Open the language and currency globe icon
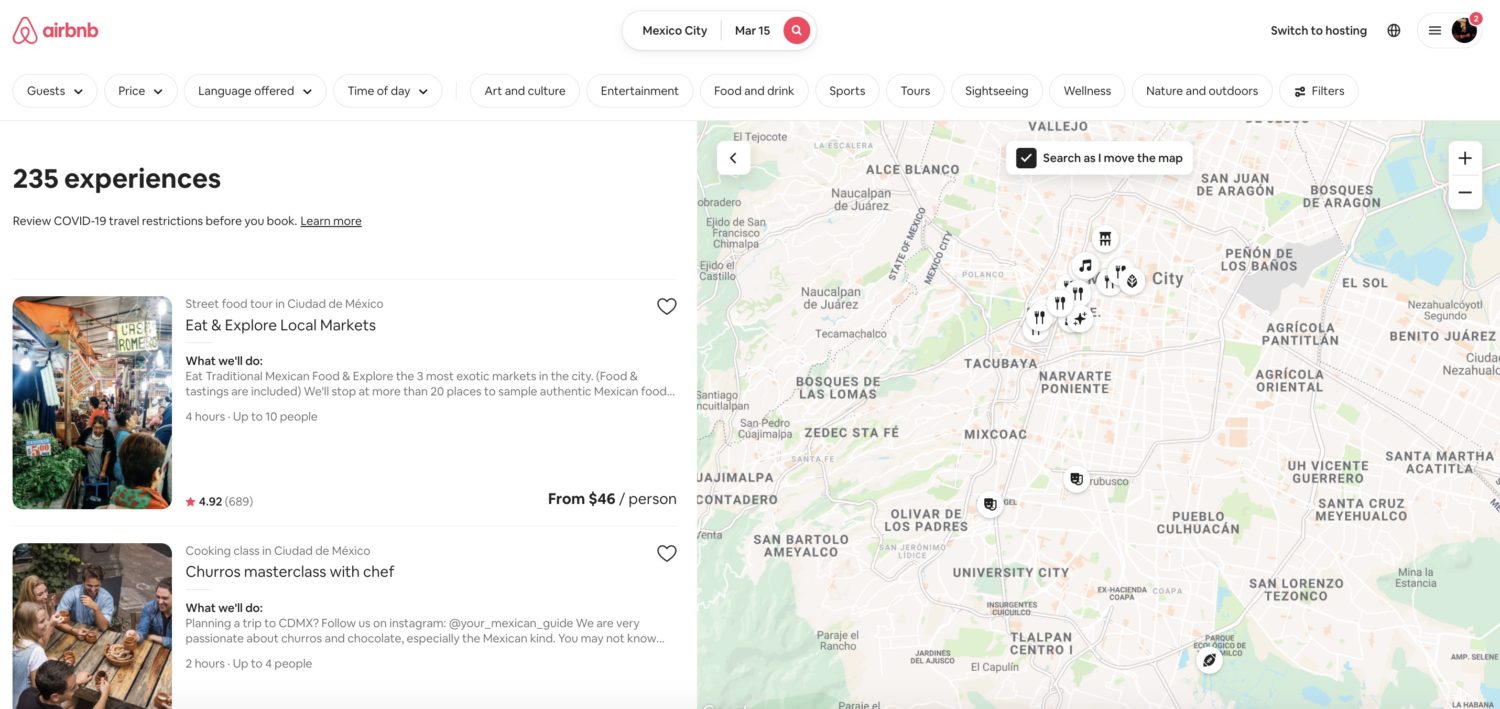The width and height of the screenshot is (1500, 709). tap(1393, 30)
